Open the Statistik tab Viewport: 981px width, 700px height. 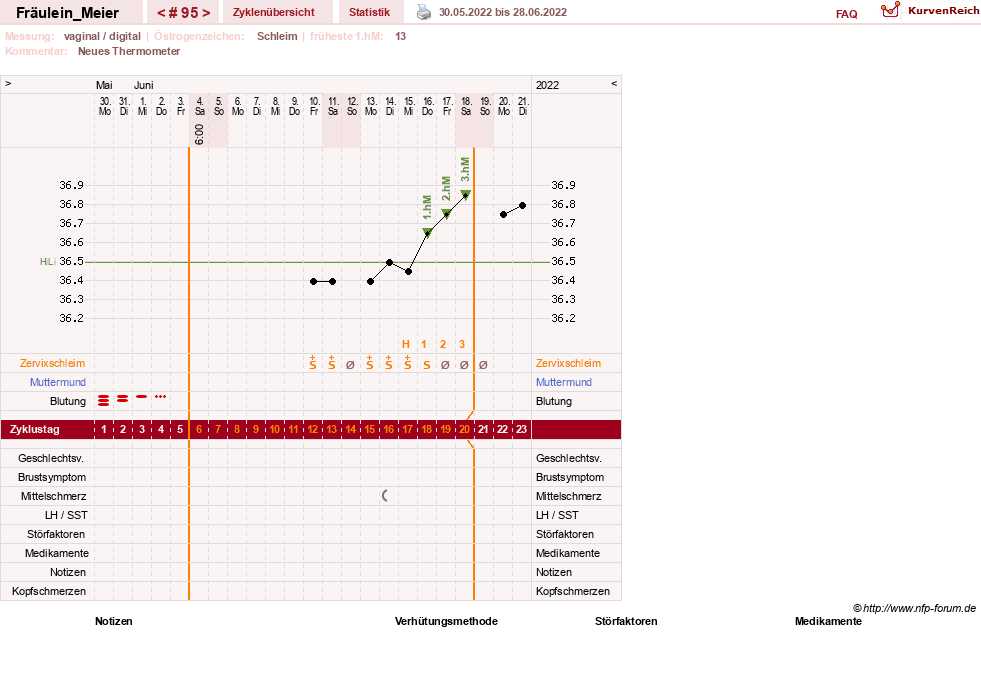(369, 13)
